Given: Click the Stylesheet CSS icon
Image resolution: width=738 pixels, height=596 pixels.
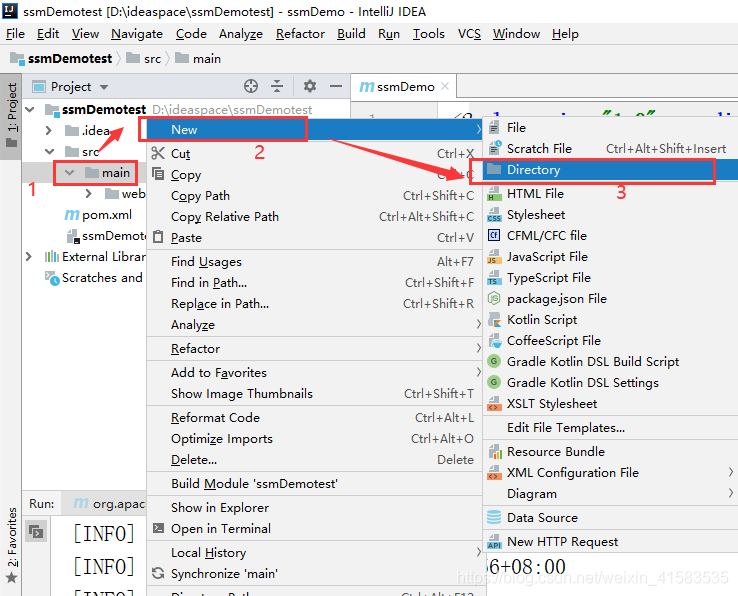Looking at the screenshot, I should point(494,215).
